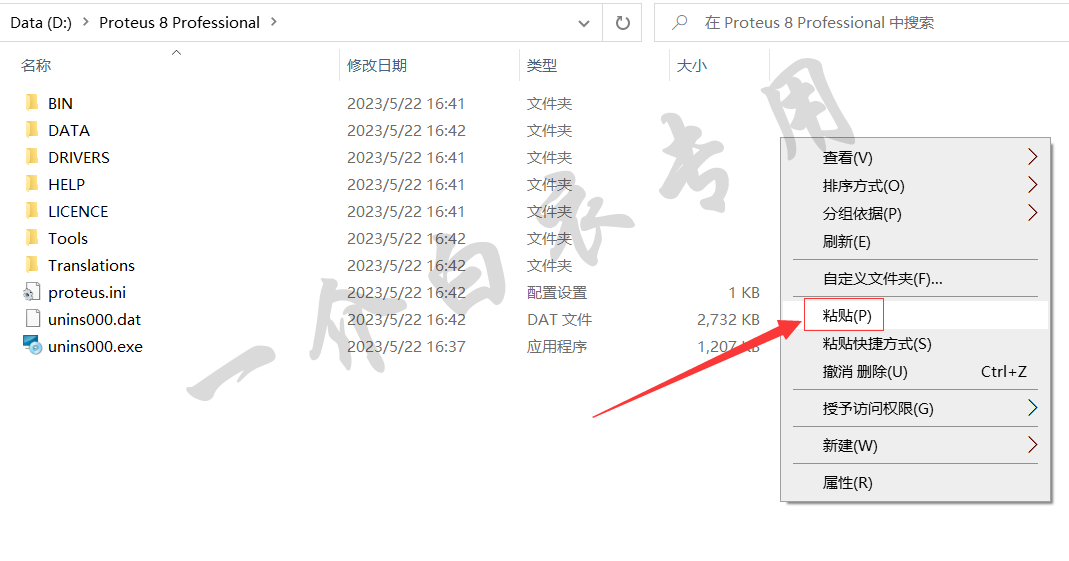
Task: Sort by 修改日期 column header
Action: tap(377, 65)
